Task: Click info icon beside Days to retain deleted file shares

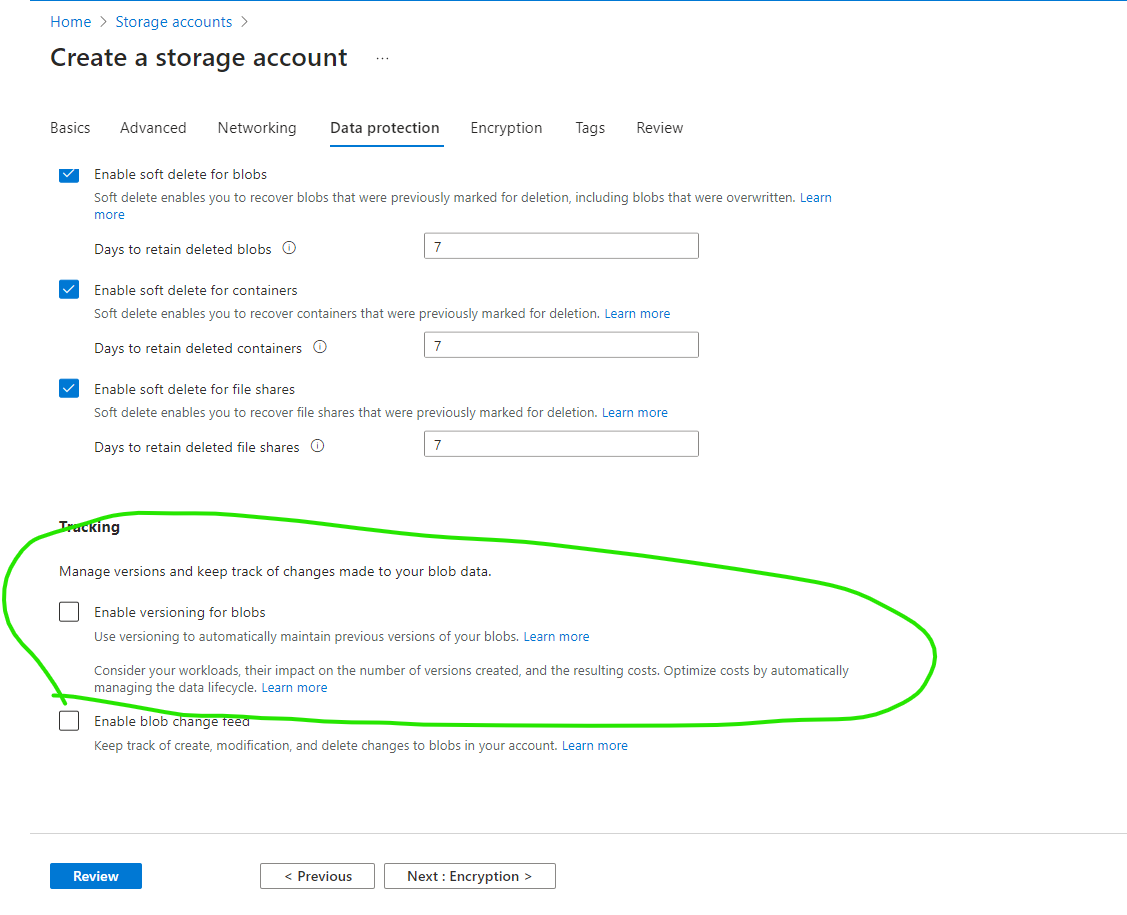Action: pos(317,446)
